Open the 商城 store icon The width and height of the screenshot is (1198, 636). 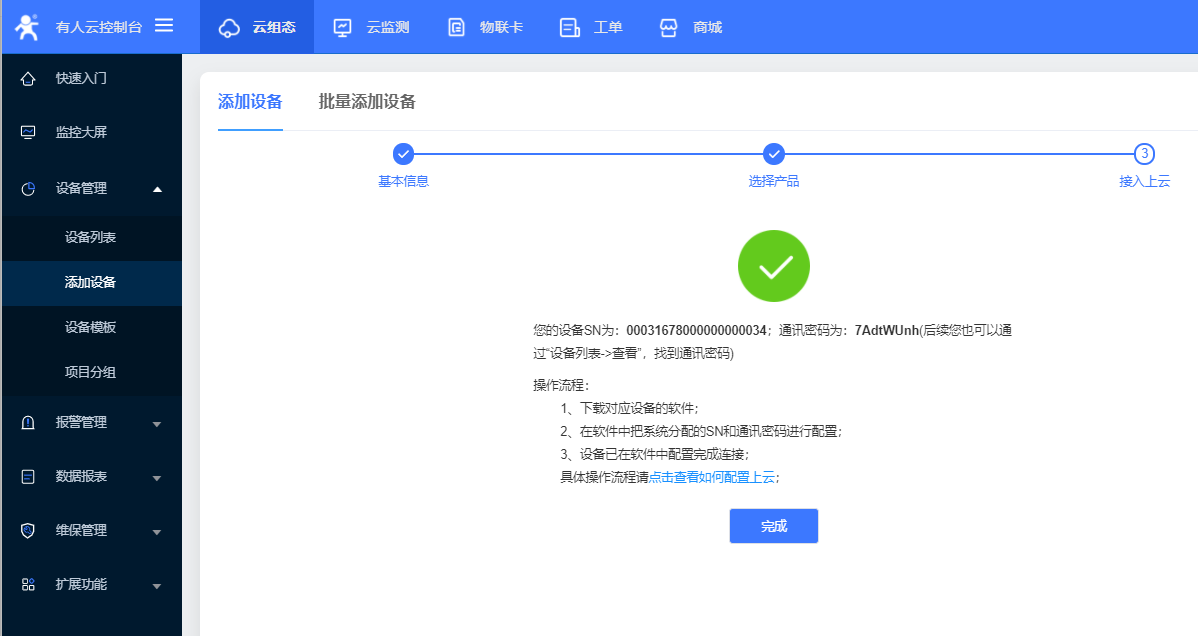pos(669,28)
